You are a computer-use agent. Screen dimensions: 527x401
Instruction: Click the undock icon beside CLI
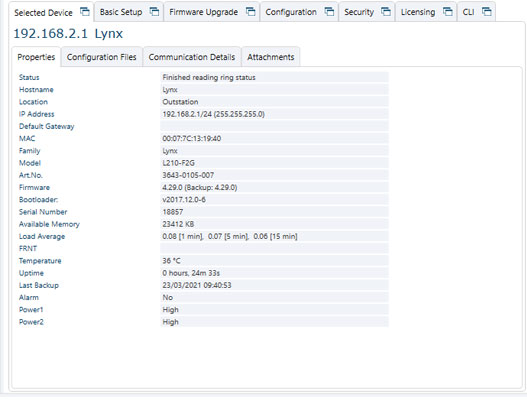pyautogui.click(x=487, y=12)
